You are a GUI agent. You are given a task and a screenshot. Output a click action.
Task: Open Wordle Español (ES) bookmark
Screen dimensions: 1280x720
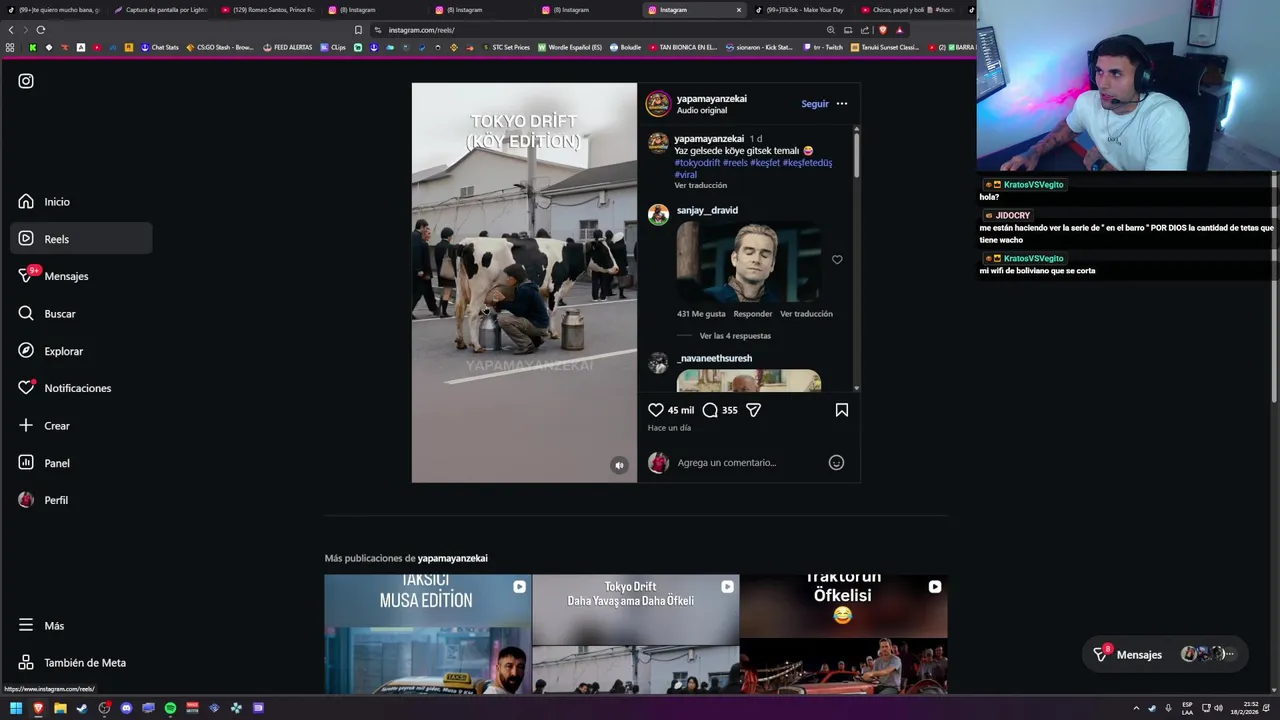[570, 47]
